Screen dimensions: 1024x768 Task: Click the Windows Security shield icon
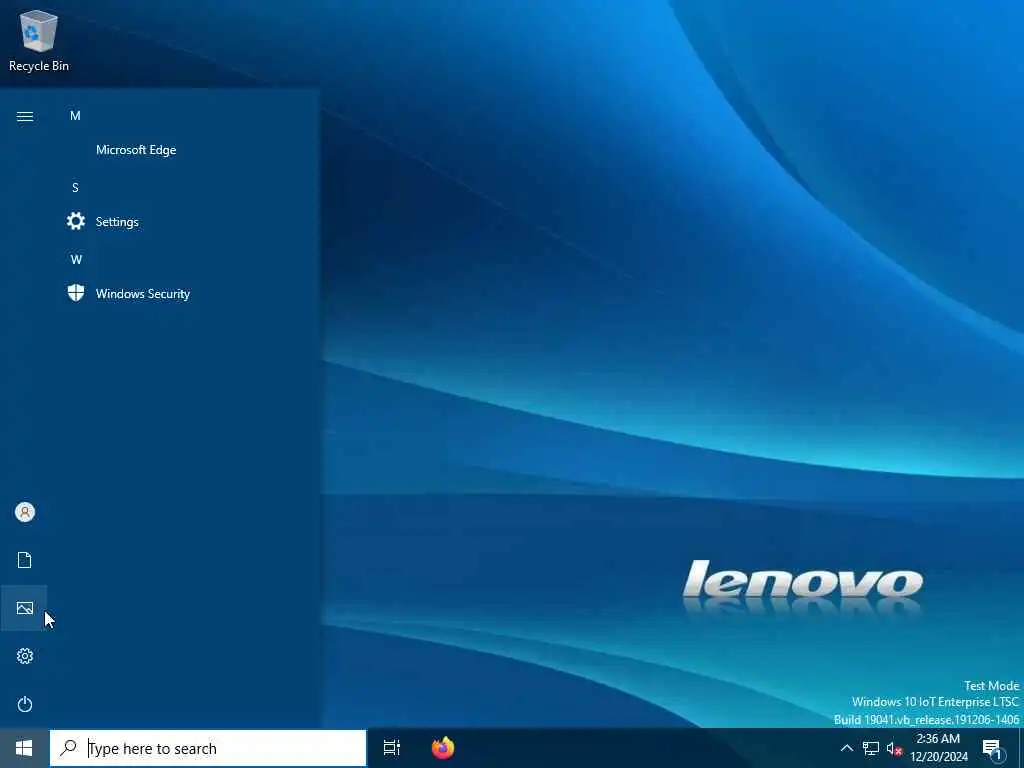76,293
